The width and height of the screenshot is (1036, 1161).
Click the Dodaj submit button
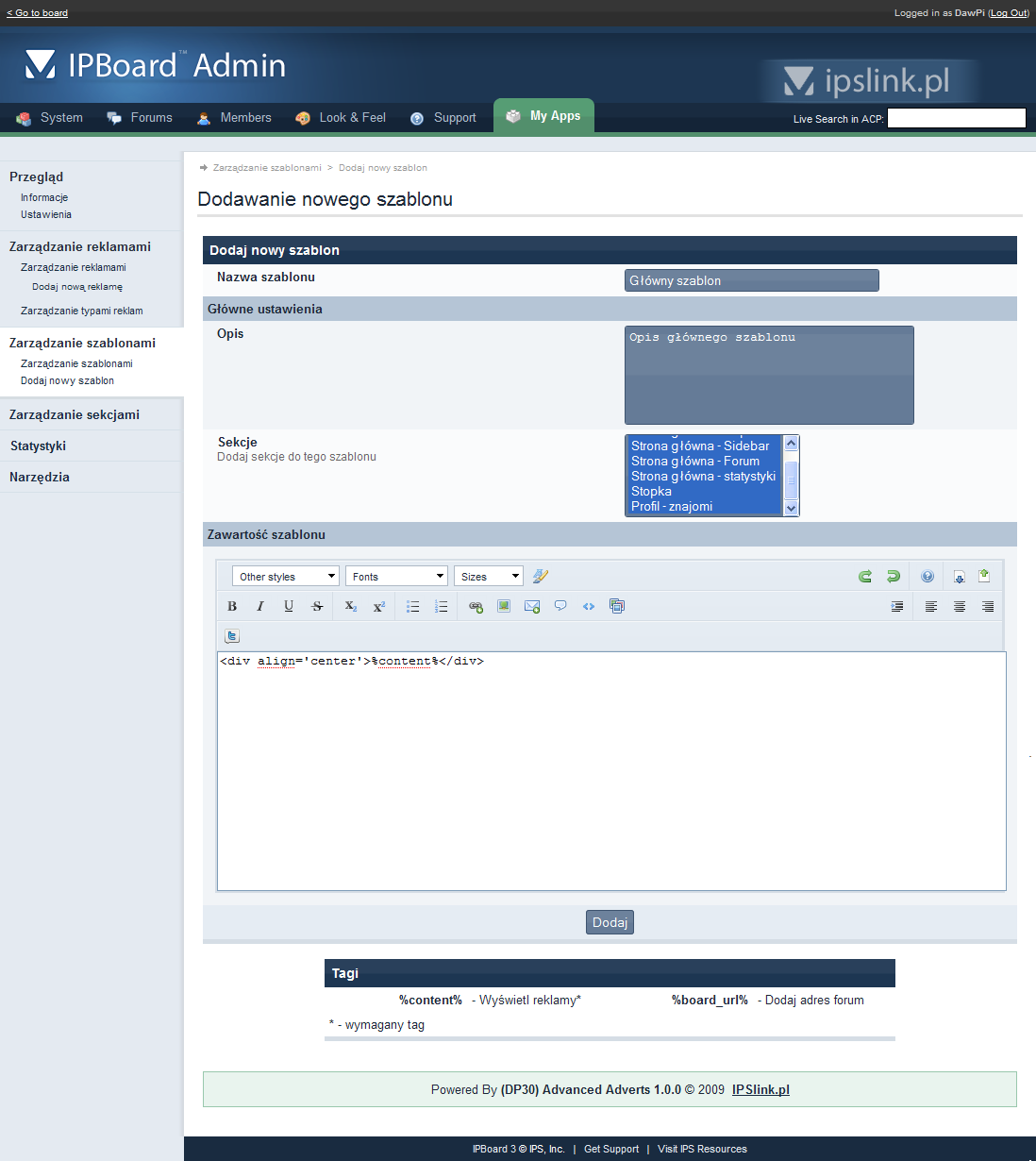tap(610, 922)
